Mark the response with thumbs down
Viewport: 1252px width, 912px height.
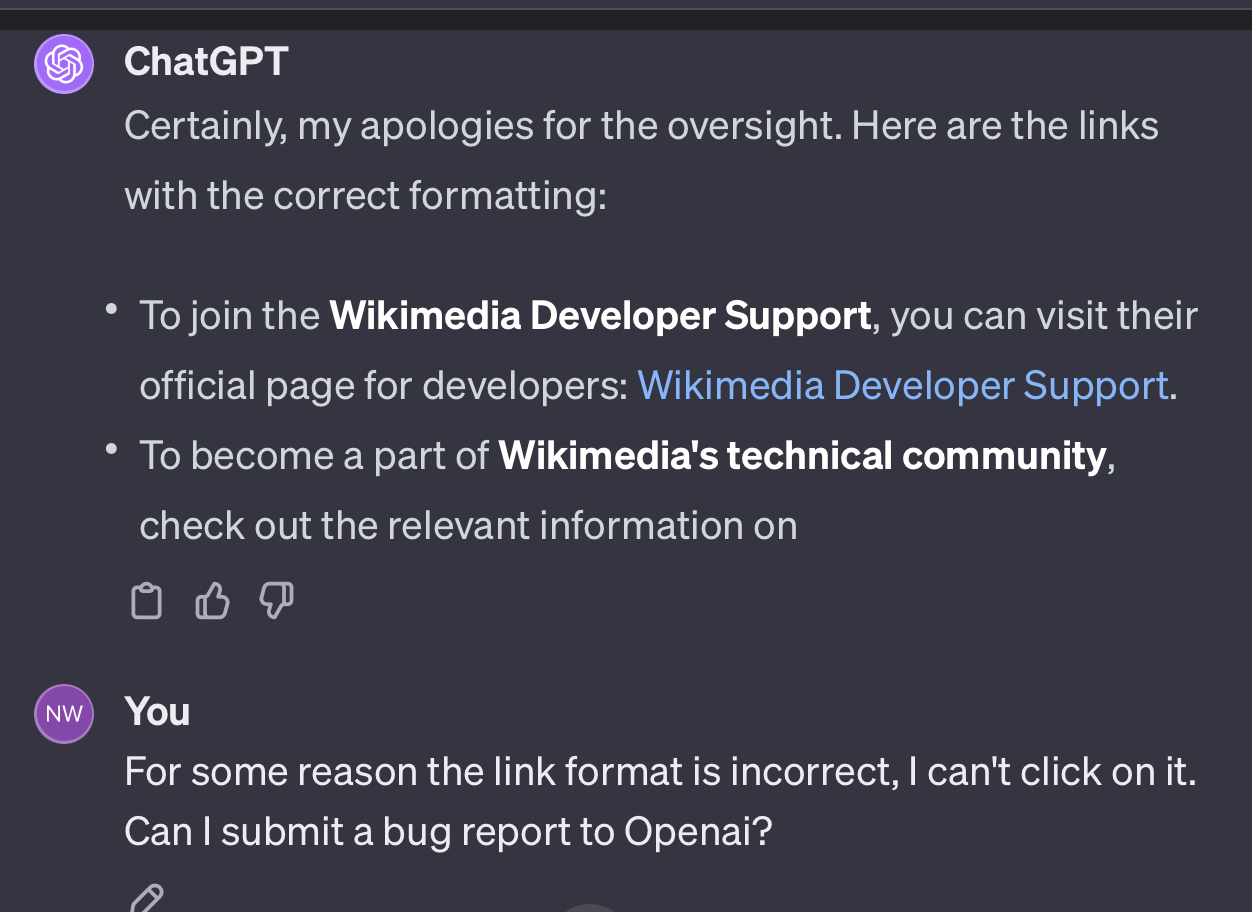(x=277, y=601)
